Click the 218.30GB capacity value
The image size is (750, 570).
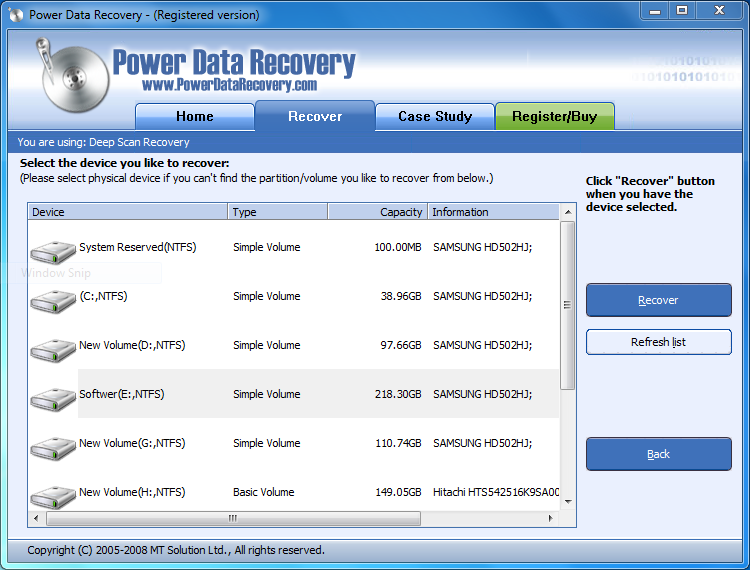pyautogui.click(x=398, y=394)
